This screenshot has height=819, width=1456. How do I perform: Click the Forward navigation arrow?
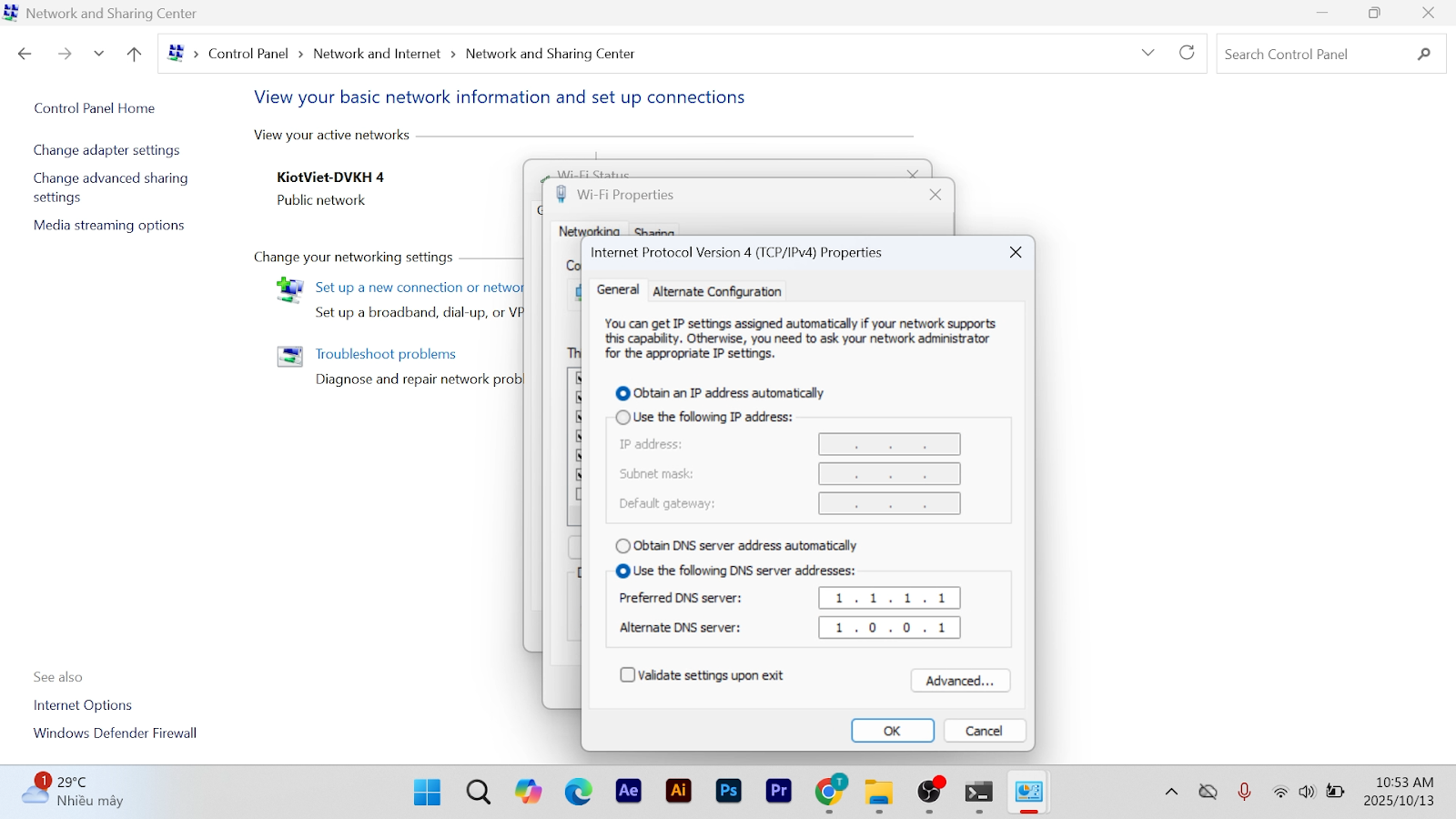click(x=65, y=55)
